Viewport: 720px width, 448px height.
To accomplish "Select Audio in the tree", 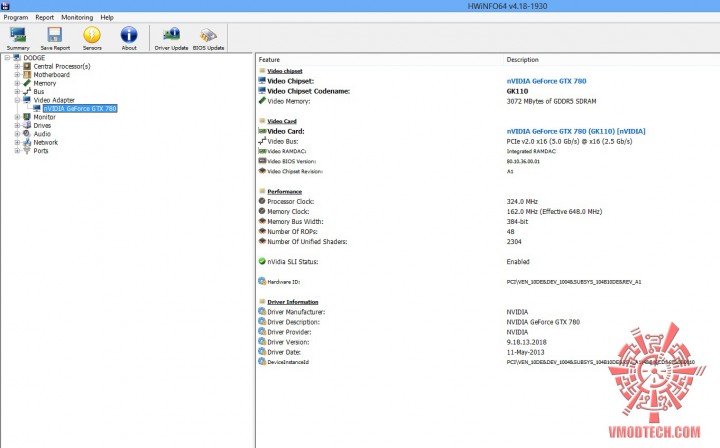I will 42,134.
